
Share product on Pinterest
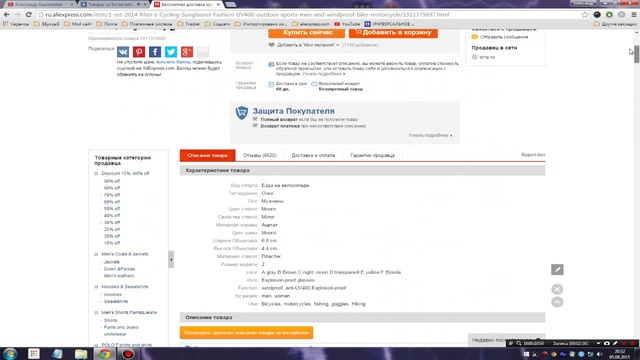click(139, 52)
